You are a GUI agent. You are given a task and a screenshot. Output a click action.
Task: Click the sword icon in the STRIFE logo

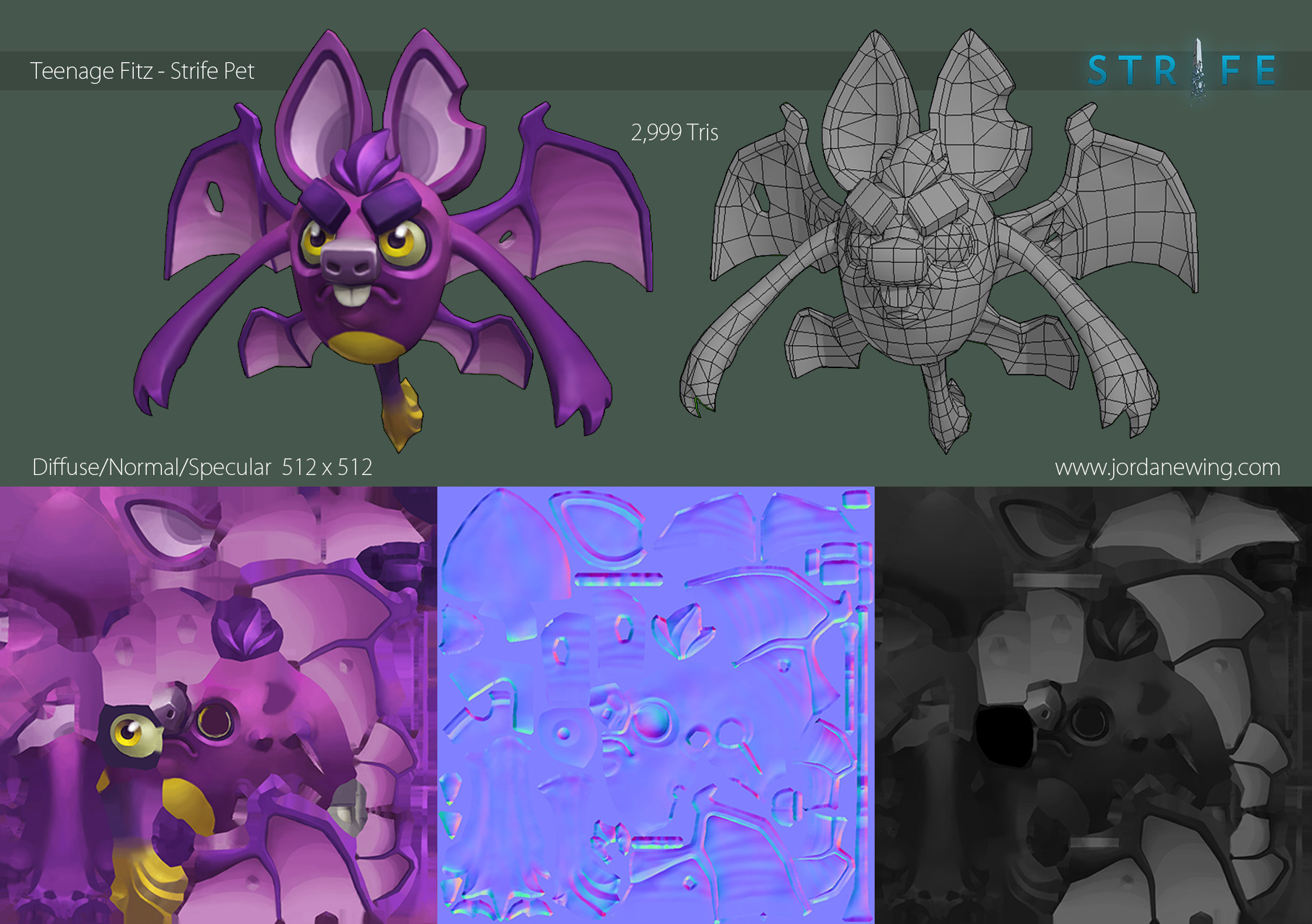[x=1199, y=69]
